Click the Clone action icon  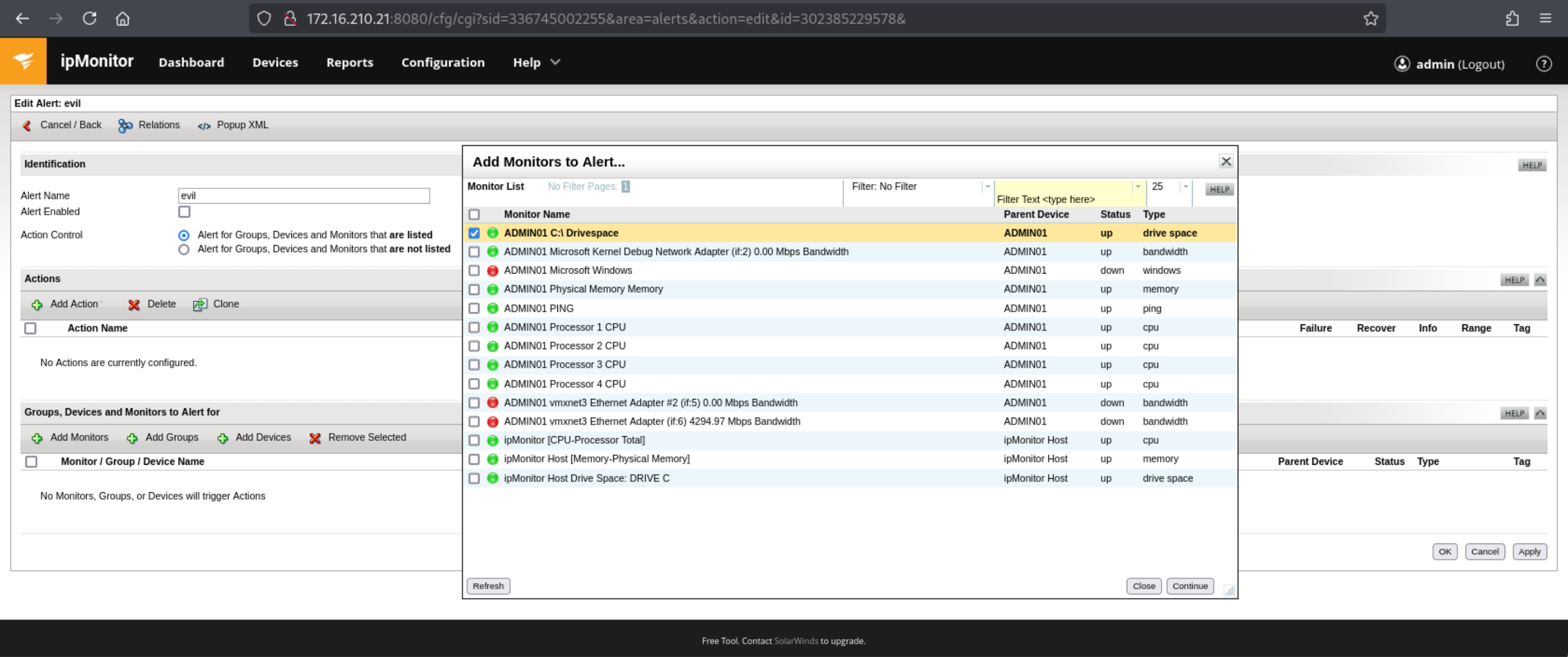[200, 304]
